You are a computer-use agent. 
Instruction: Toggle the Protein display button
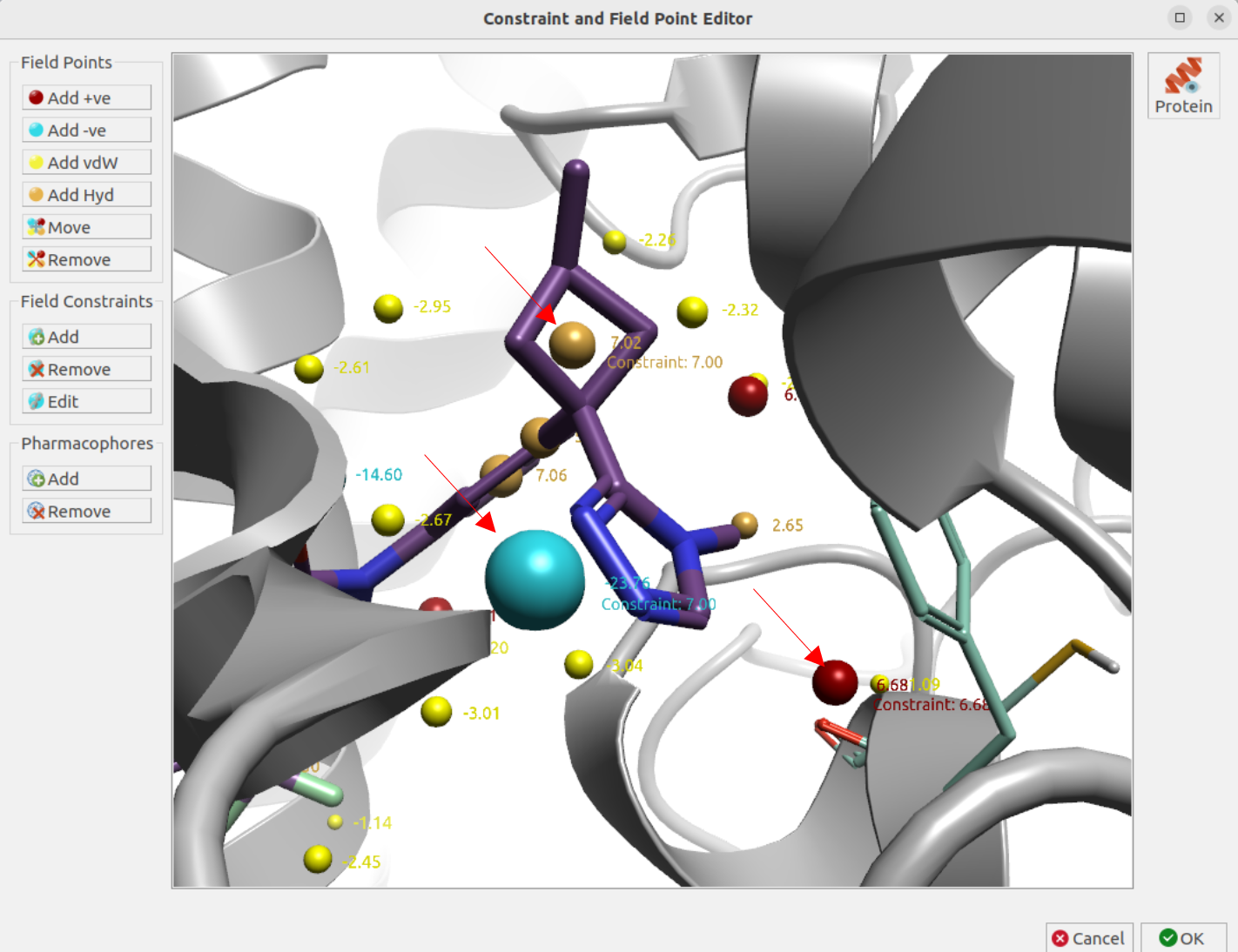click(x=1183, y=85)
